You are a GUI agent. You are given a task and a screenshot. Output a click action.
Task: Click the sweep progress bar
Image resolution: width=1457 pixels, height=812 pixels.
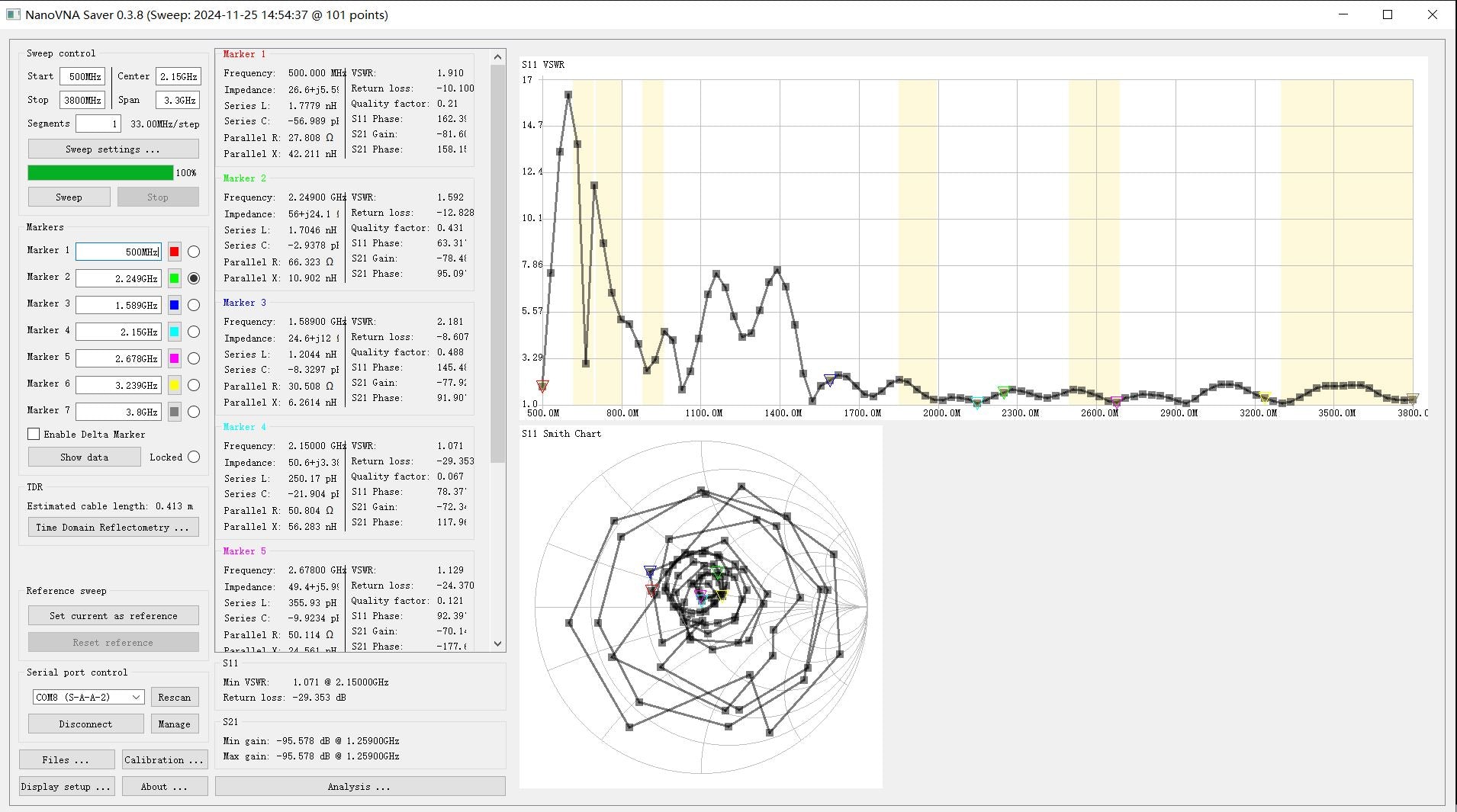[x=101, y=172]
